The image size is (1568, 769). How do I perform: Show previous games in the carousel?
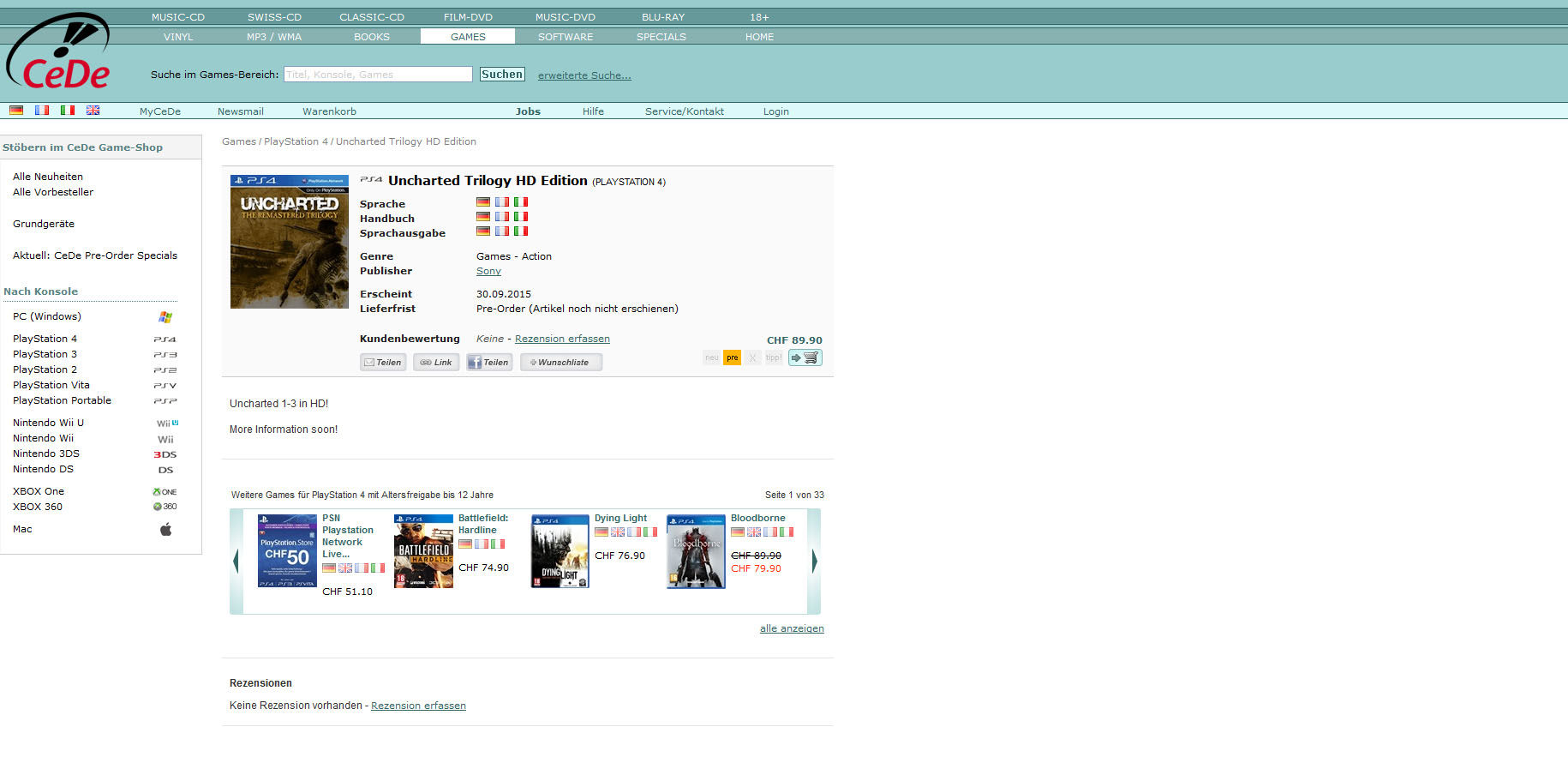(236, 562)
